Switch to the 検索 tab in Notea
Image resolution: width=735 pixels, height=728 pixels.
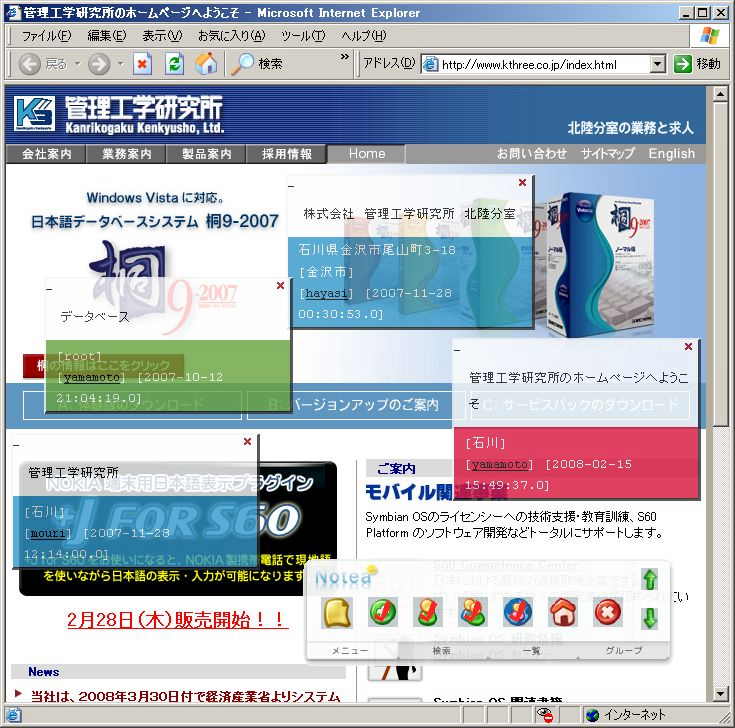tap(441, 651)
